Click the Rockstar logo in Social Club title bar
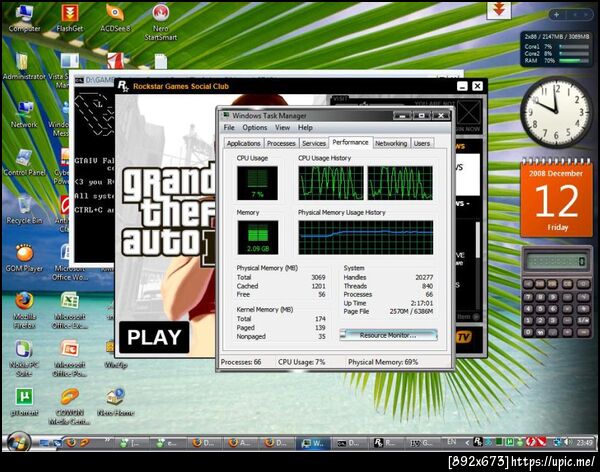 tap(123, 86)
